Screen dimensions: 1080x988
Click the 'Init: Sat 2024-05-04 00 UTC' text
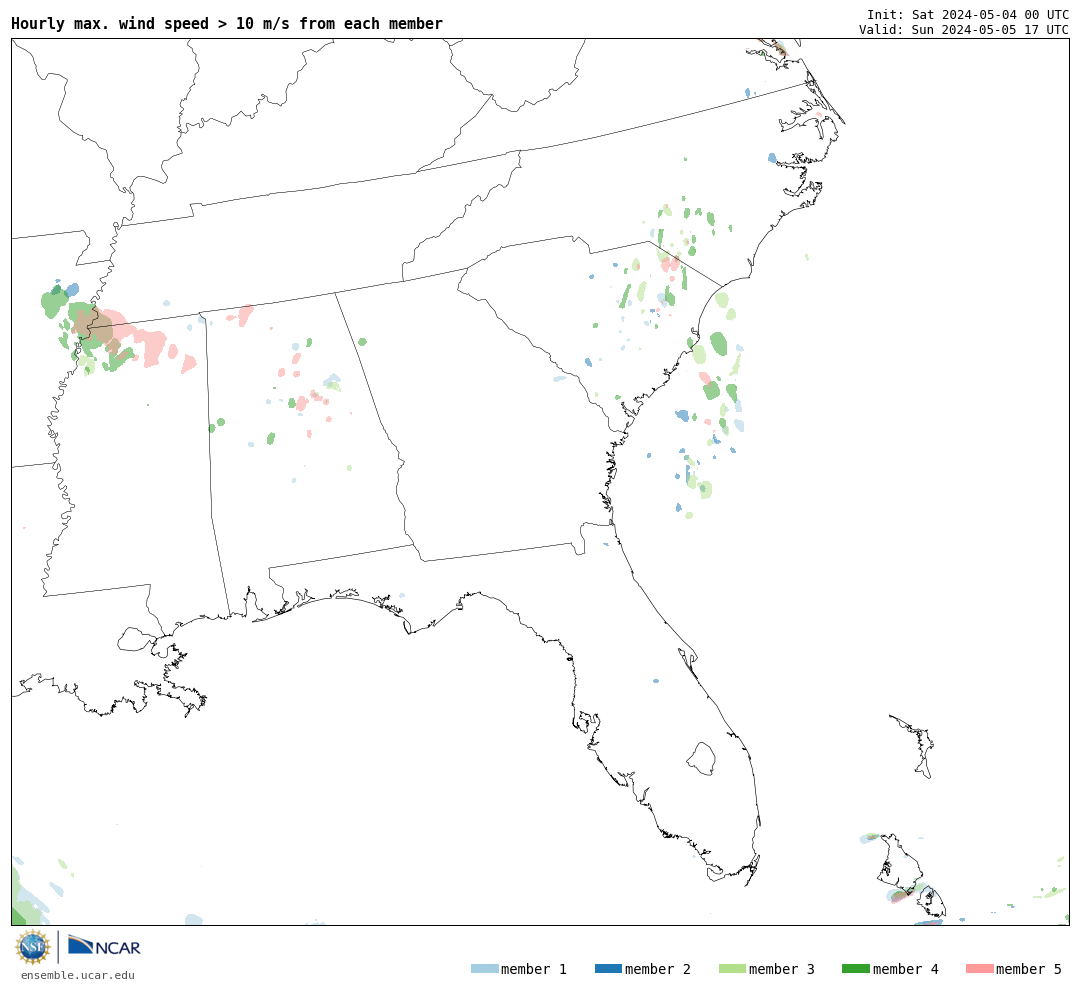[968, 14]
